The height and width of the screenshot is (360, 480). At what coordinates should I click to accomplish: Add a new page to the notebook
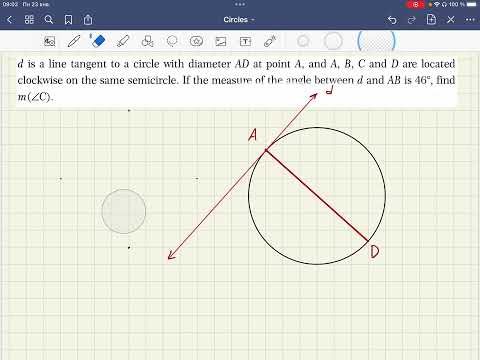click(x=431, y=20)
